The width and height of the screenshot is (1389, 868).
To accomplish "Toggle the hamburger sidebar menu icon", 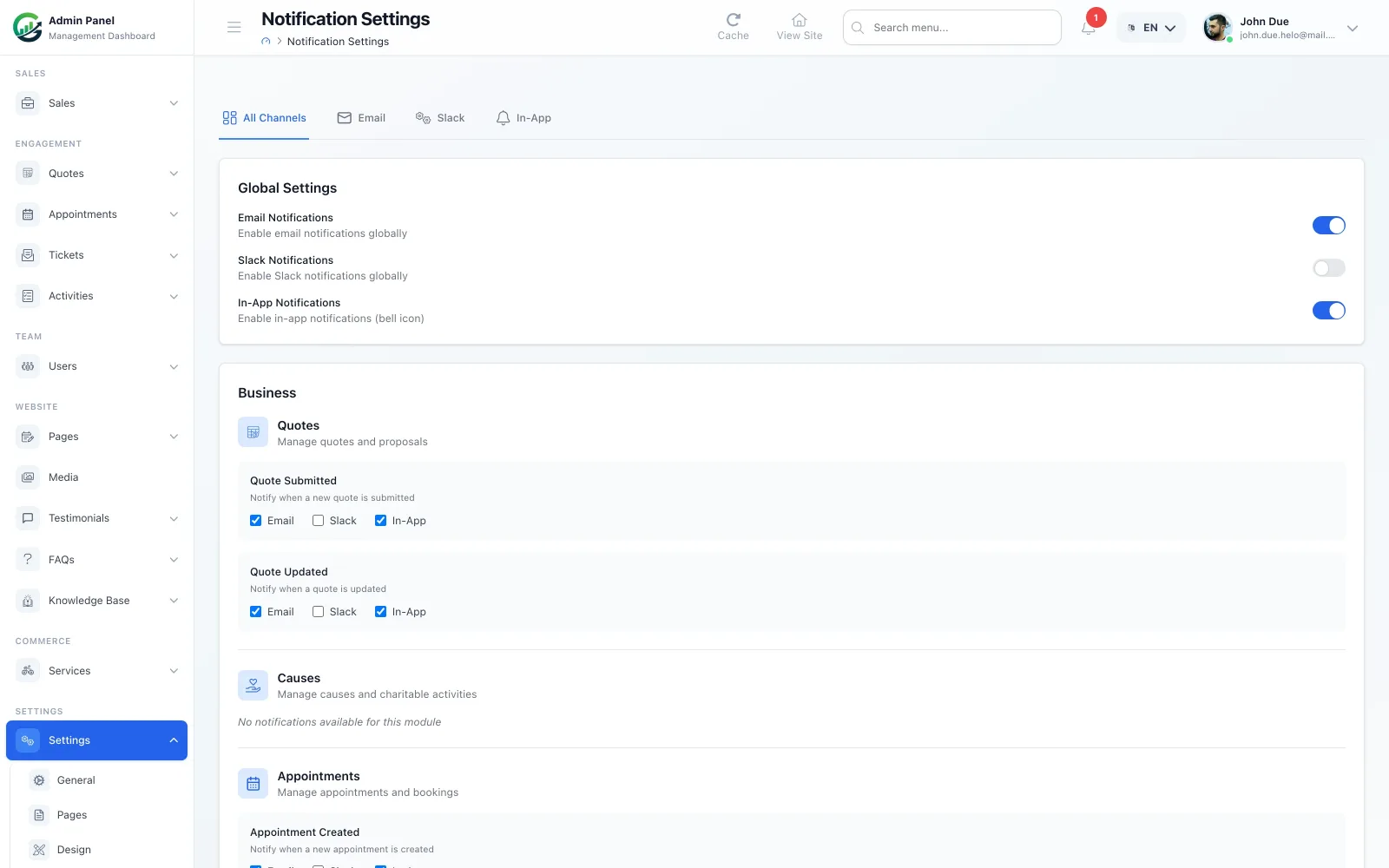I will pyautogui.click(x=234, y=28).
